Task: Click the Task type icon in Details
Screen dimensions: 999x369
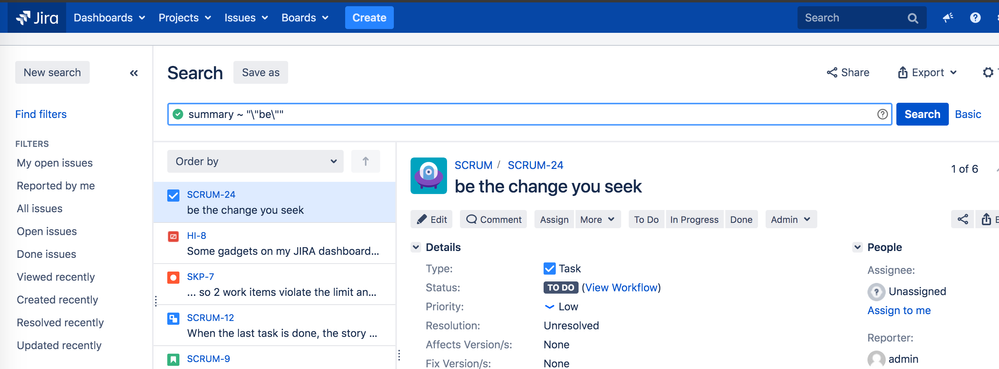Action: (549, 269)
